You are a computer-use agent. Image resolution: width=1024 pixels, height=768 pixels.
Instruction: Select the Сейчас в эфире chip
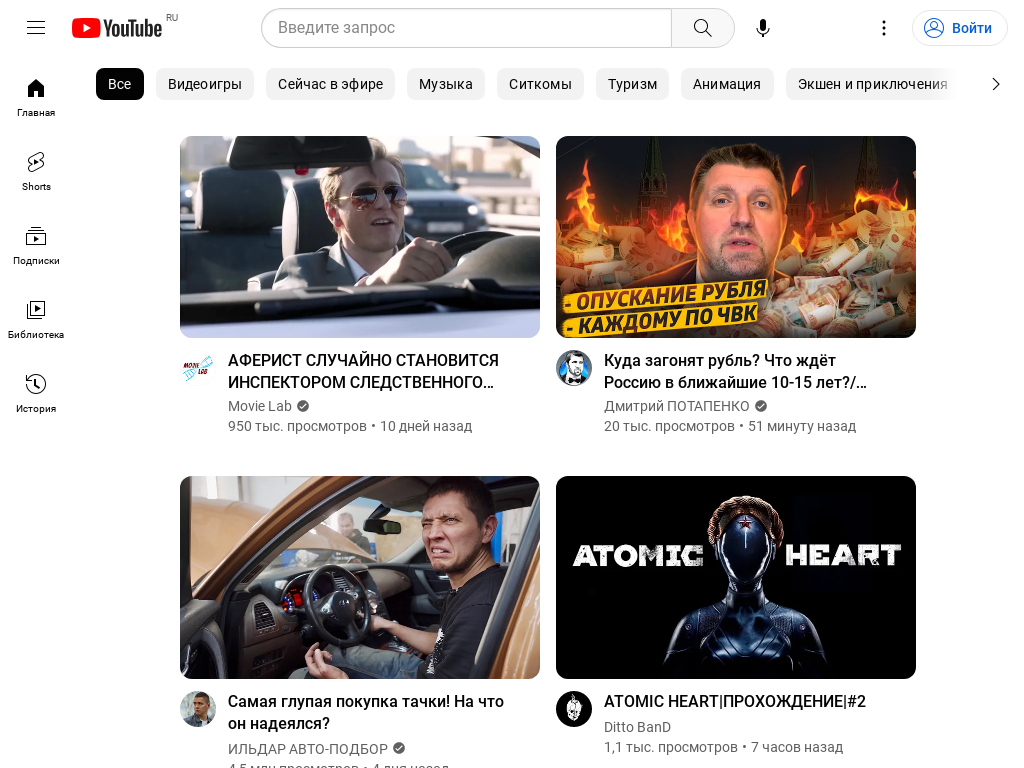[330, 84]
